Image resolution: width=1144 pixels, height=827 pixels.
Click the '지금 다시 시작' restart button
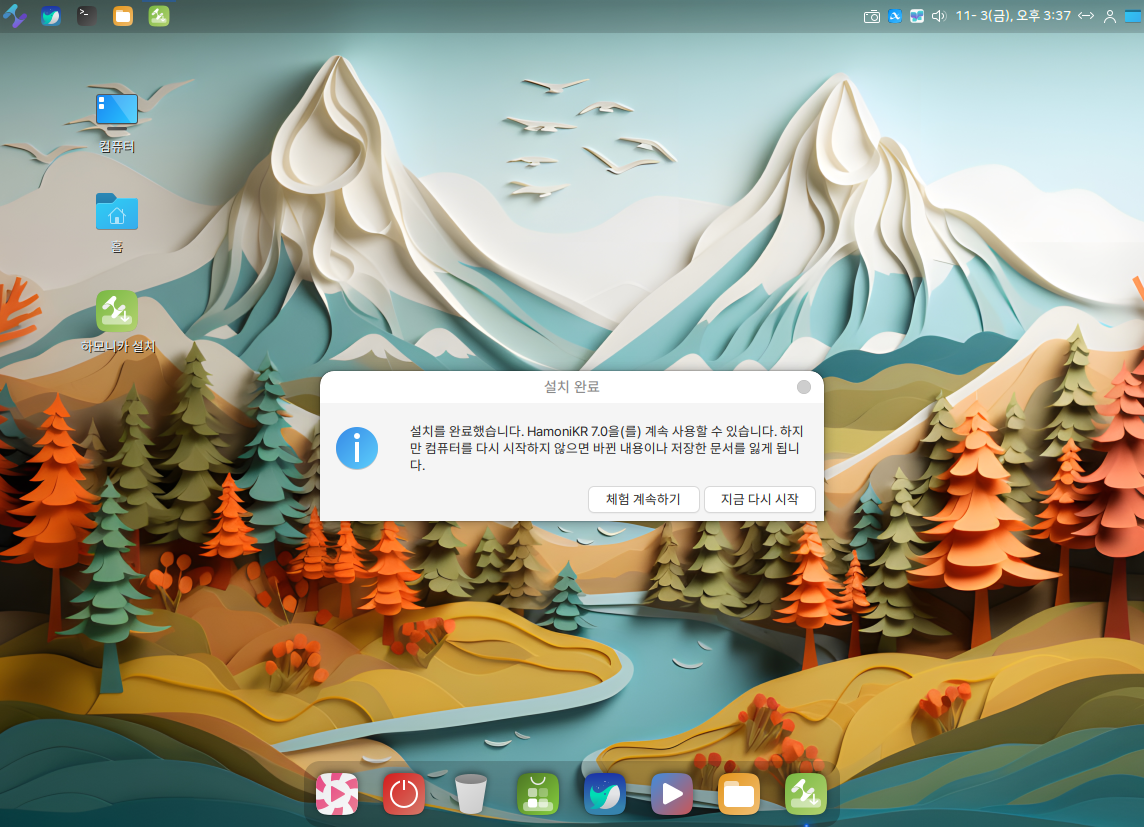759,499
